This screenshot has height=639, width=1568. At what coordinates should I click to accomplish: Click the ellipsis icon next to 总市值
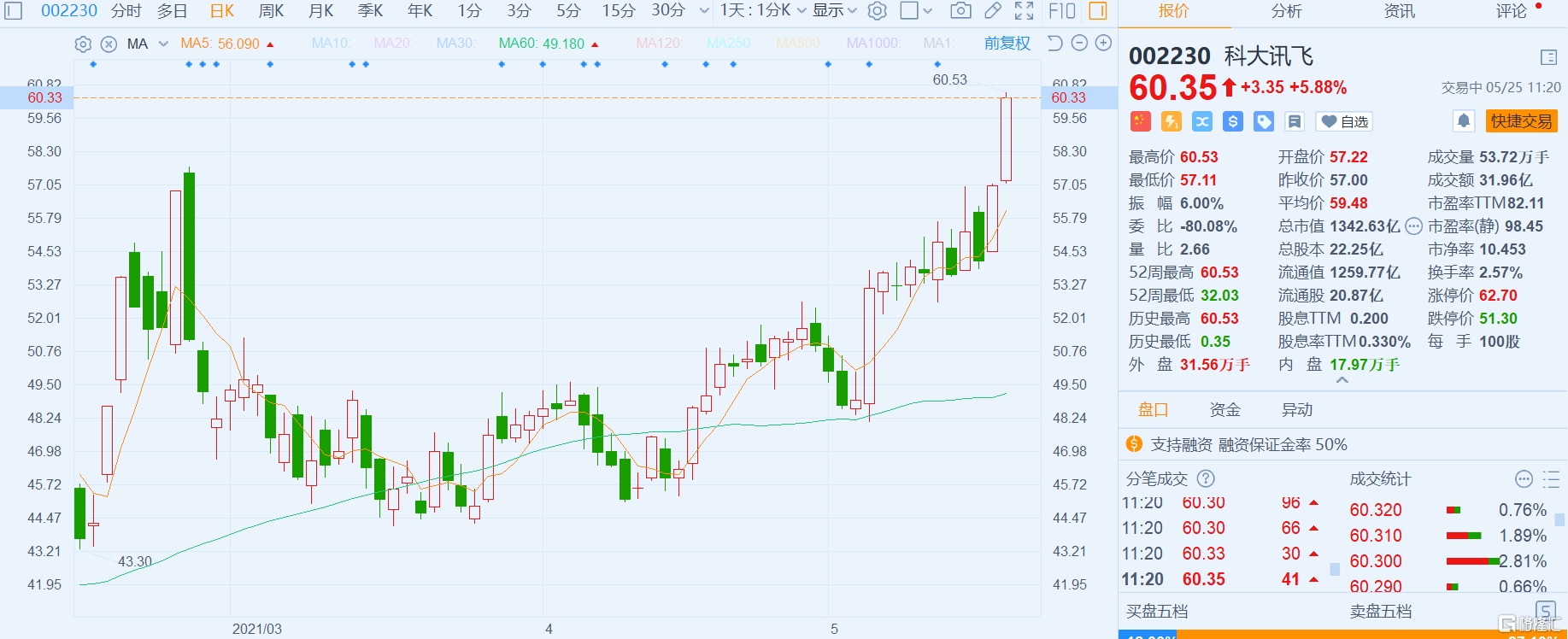tap(1413, 226)
